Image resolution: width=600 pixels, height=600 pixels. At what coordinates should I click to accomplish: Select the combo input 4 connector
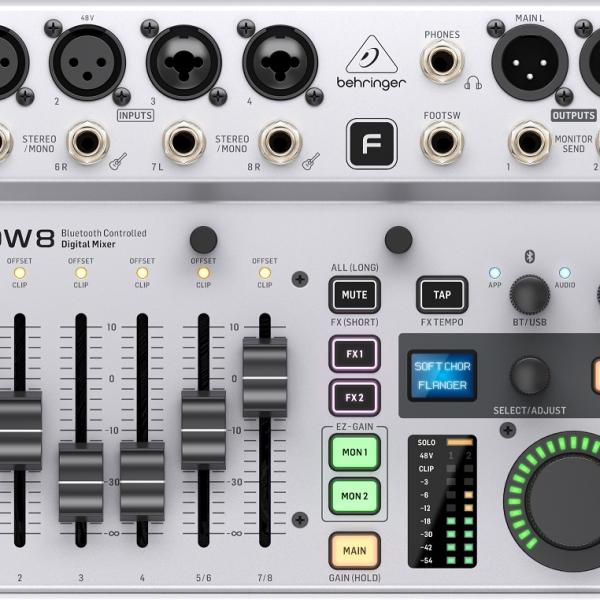280,62
